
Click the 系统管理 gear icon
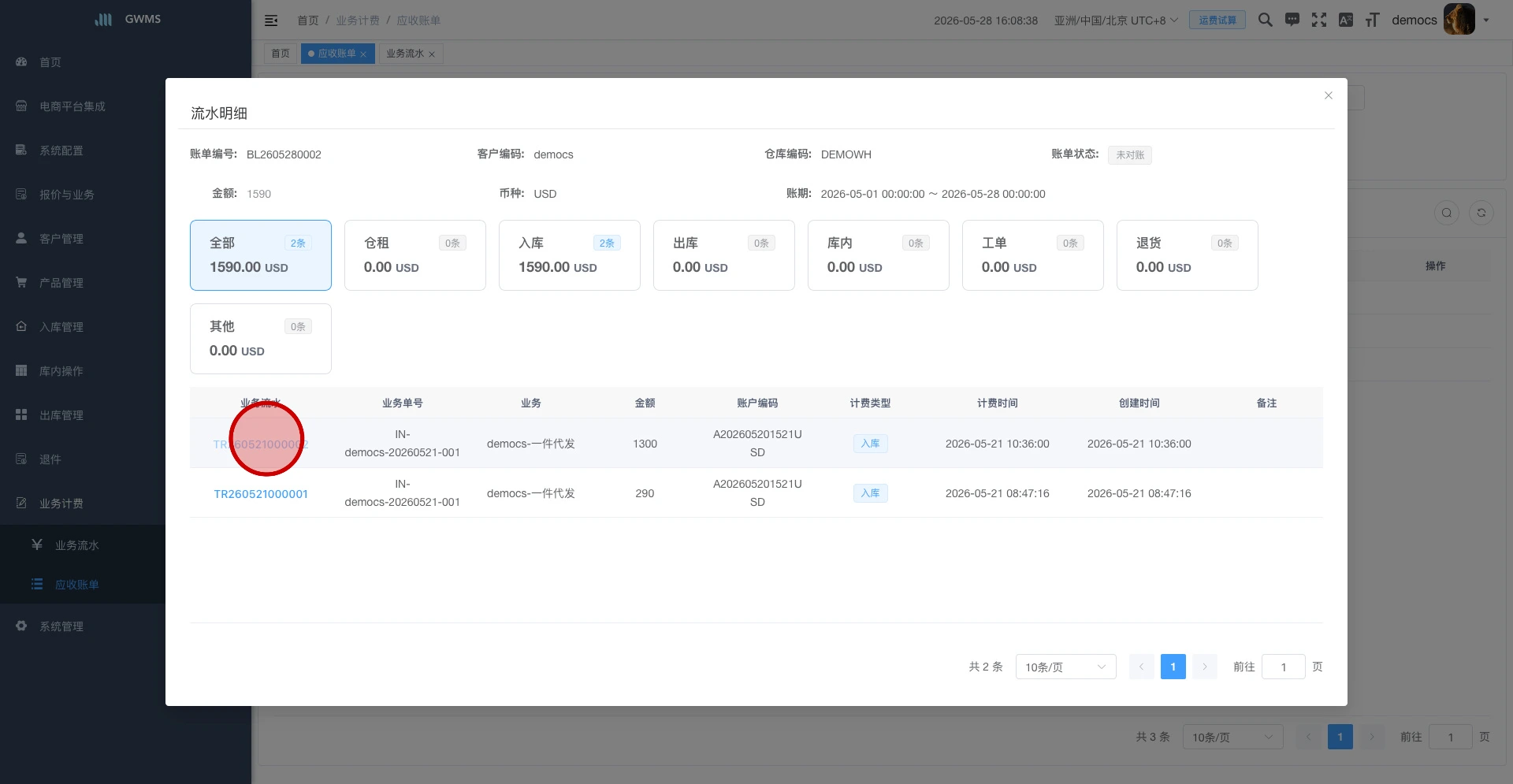(x=21, y=626)
